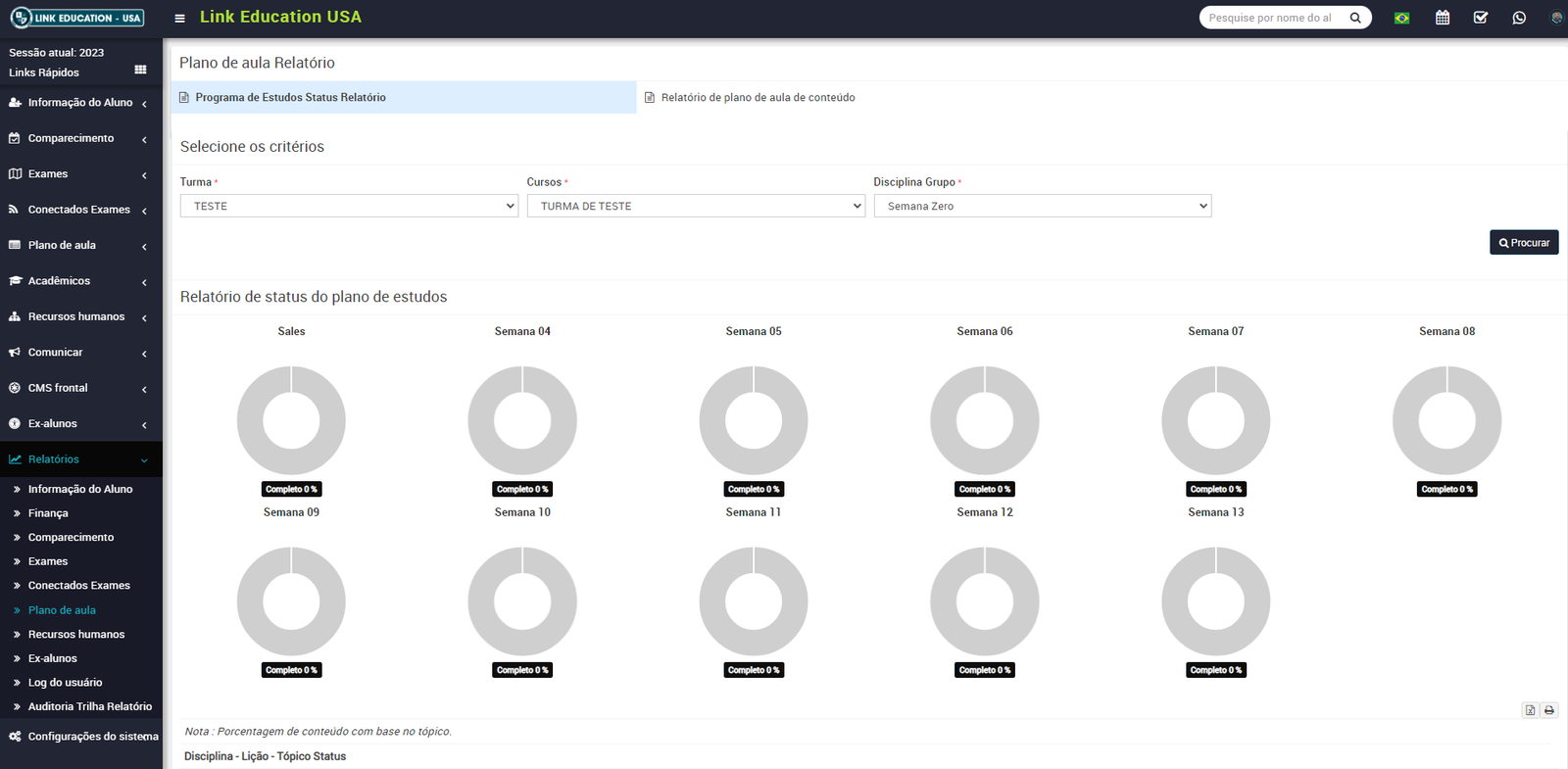
Task: Collapse the Relatórios menu chevron
Action: pos(144,460)
